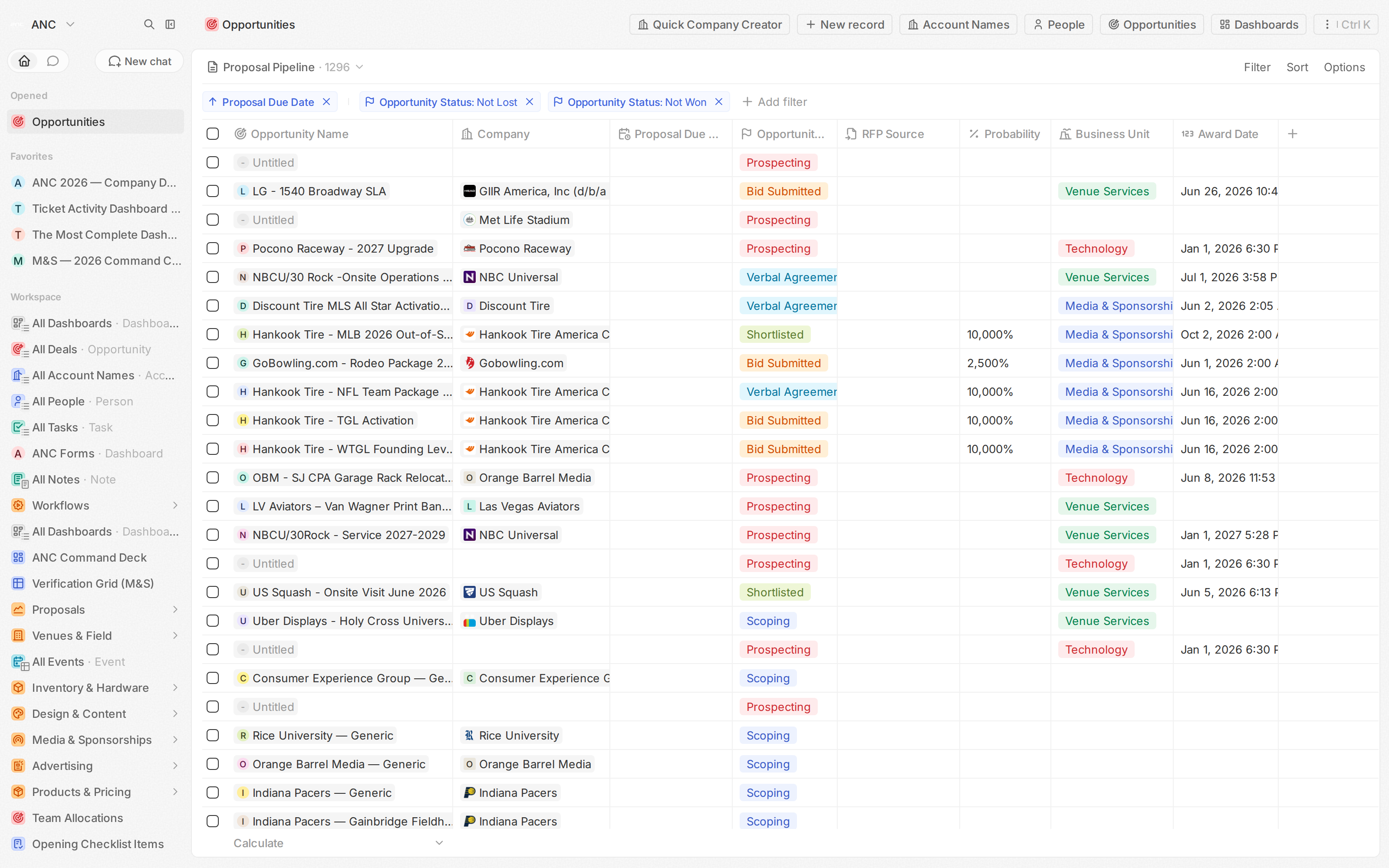The width and height of the screenshot is (1389, 868).
Task: Expand Venues & Field section
Action: click(x=175, y=635)
